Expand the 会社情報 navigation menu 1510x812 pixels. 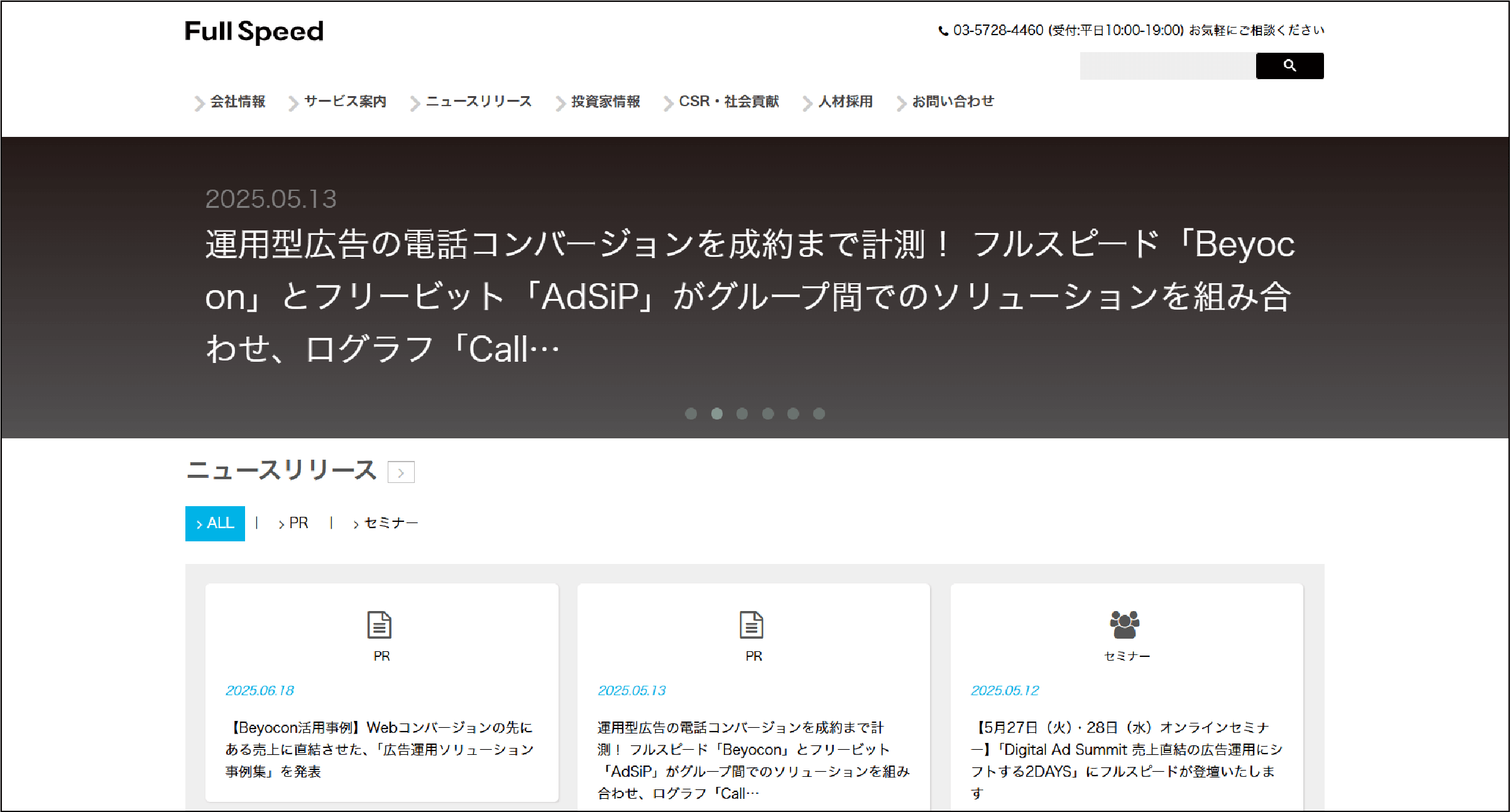(x=237, y=102)
